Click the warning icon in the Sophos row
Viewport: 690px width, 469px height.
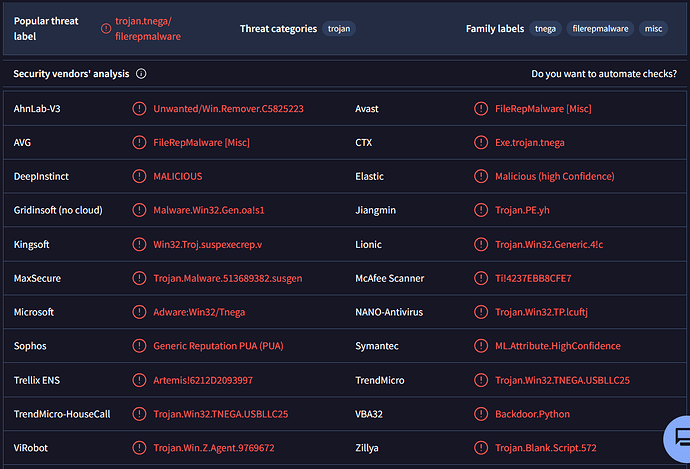138,346
